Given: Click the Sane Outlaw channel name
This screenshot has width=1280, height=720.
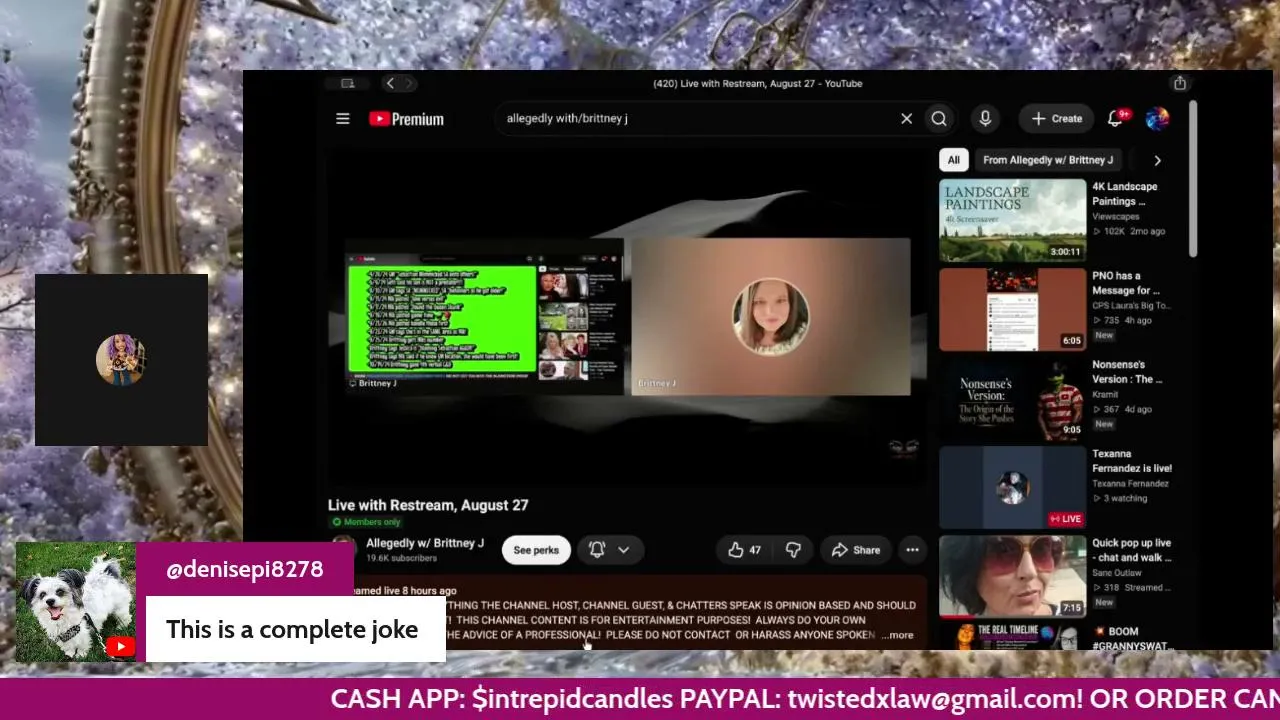Looking at the screenshot, I should (1120, 573).
